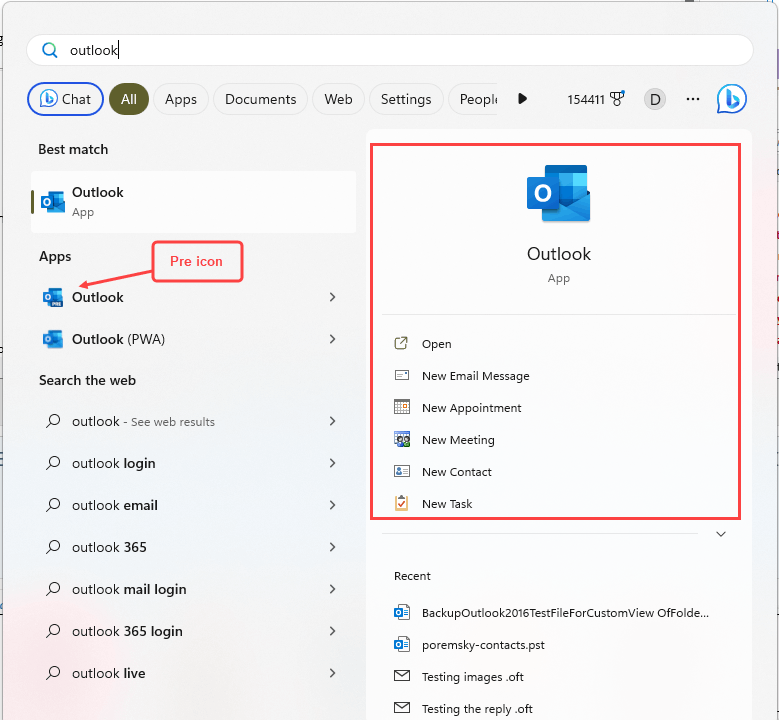Open the D account avatar
This screenshot has width=779, height=720.
click(x=655, y=99)
